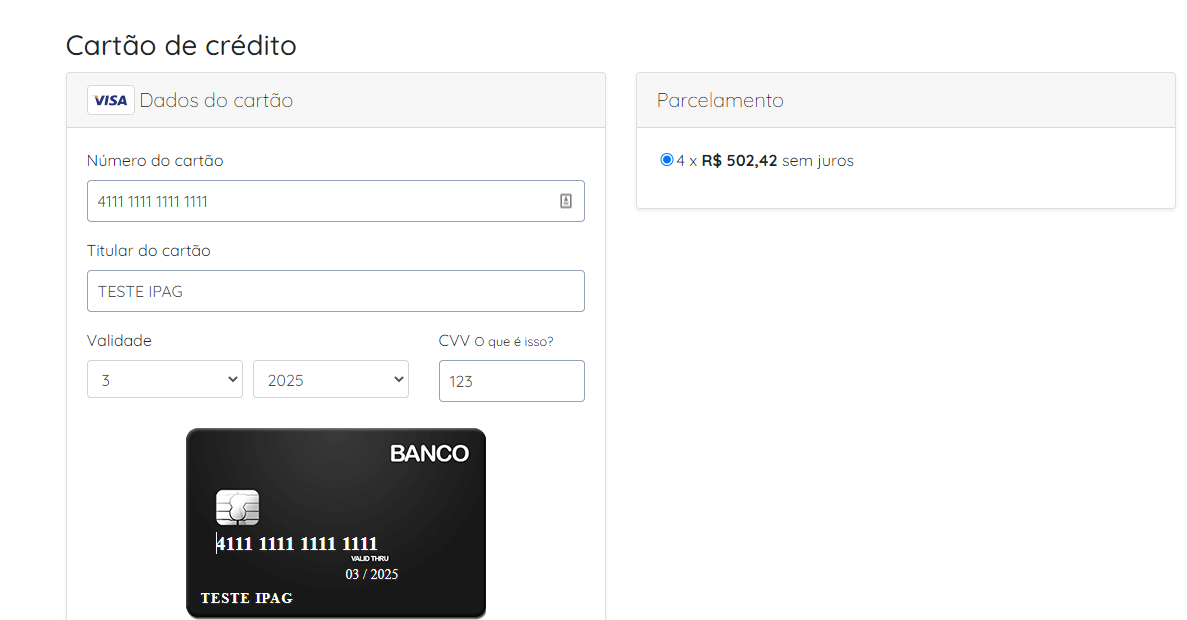Click the VISA brand logo icon
The width and height of the screenshot is (1187, 620).
(x=111, y=100)
